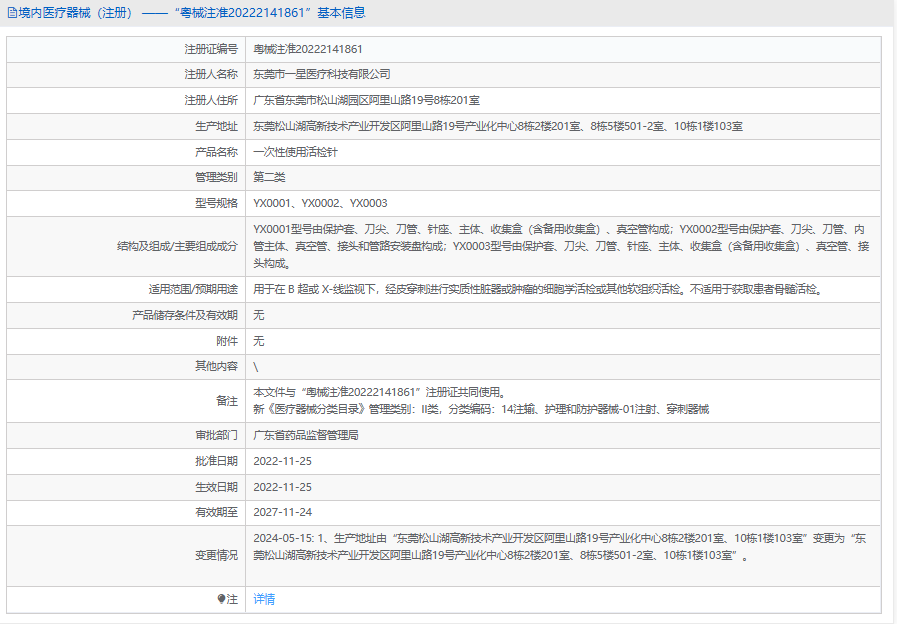Click the 结构及组成 description text
Screen dimensions: 897x624
click(560, 246)
